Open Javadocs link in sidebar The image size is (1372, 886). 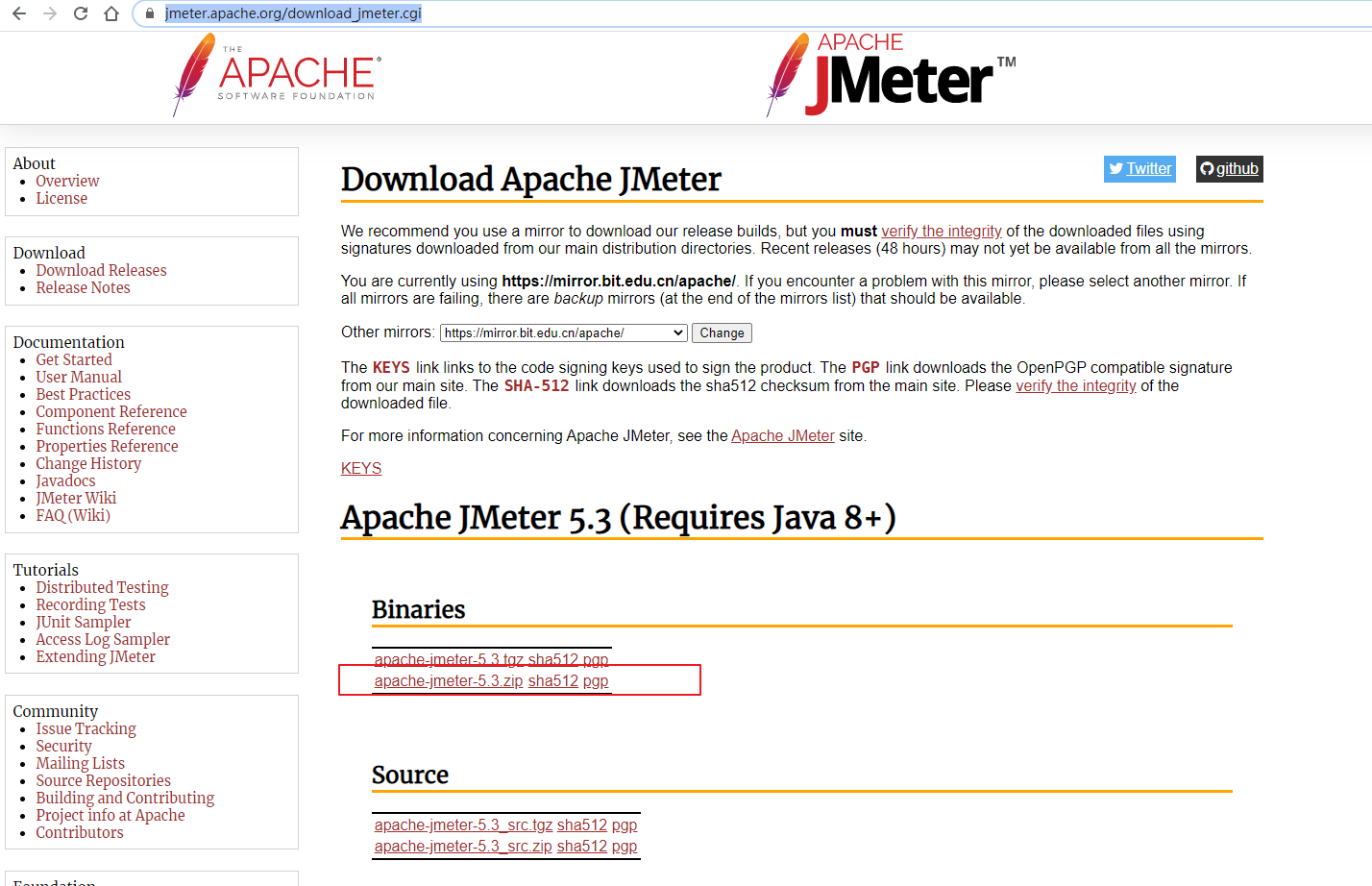(65, 480)
